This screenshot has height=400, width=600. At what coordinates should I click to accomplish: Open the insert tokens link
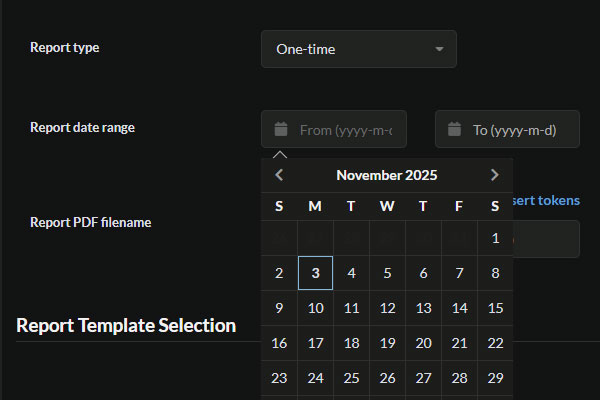pos(546,200)
